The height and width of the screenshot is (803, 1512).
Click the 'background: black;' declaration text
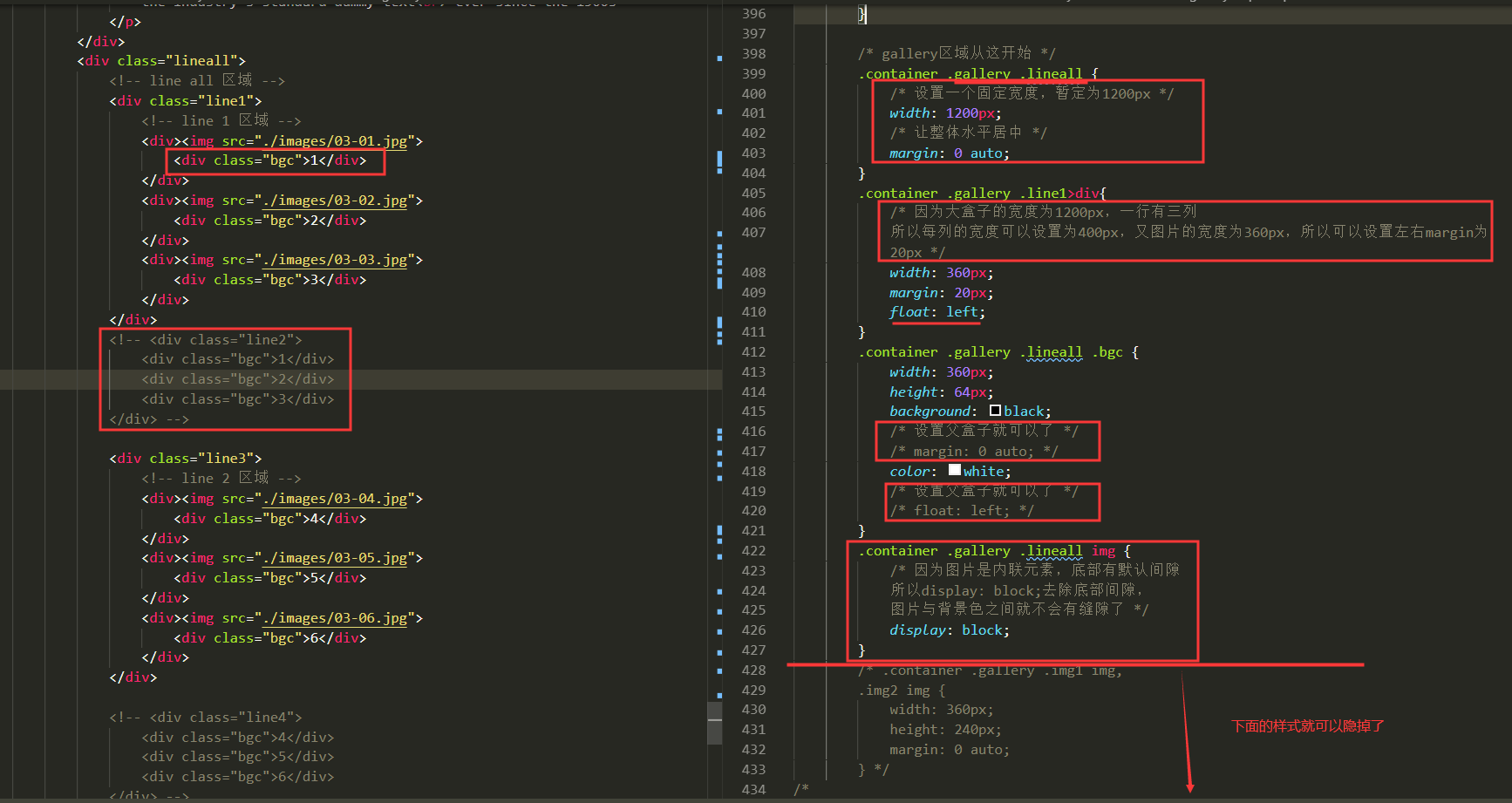pyautogui.click(x=970, y=412)
